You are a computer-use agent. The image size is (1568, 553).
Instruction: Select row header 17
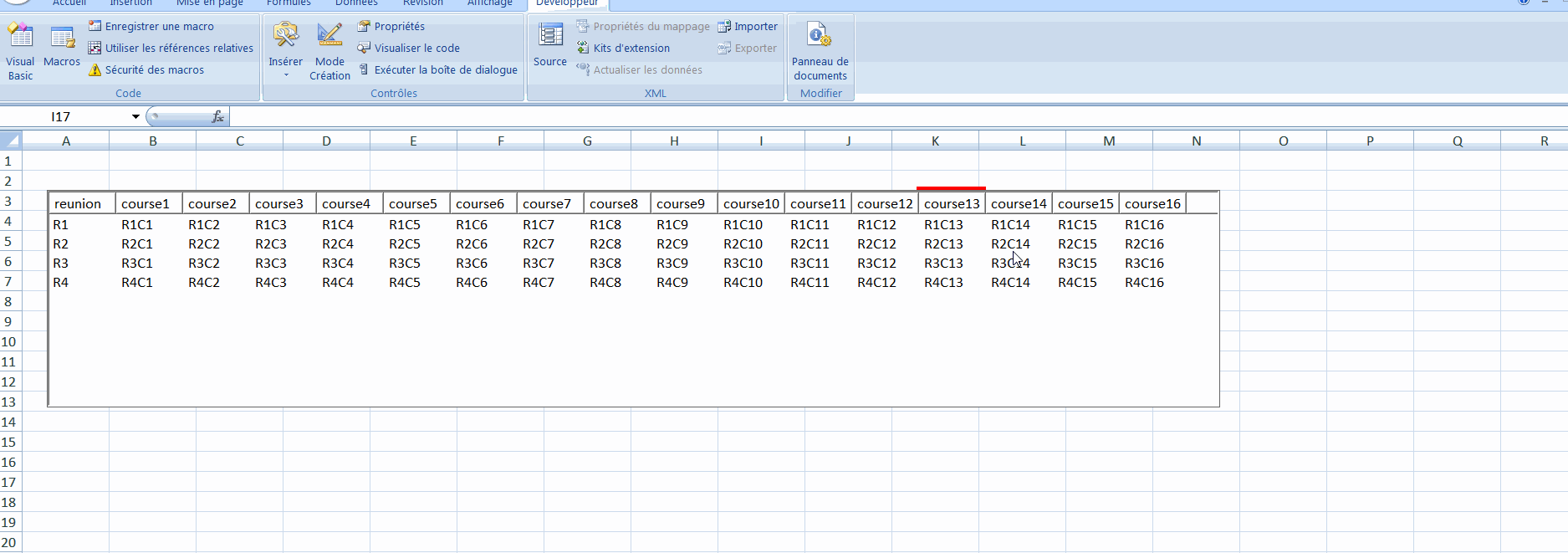click(10, 482)
